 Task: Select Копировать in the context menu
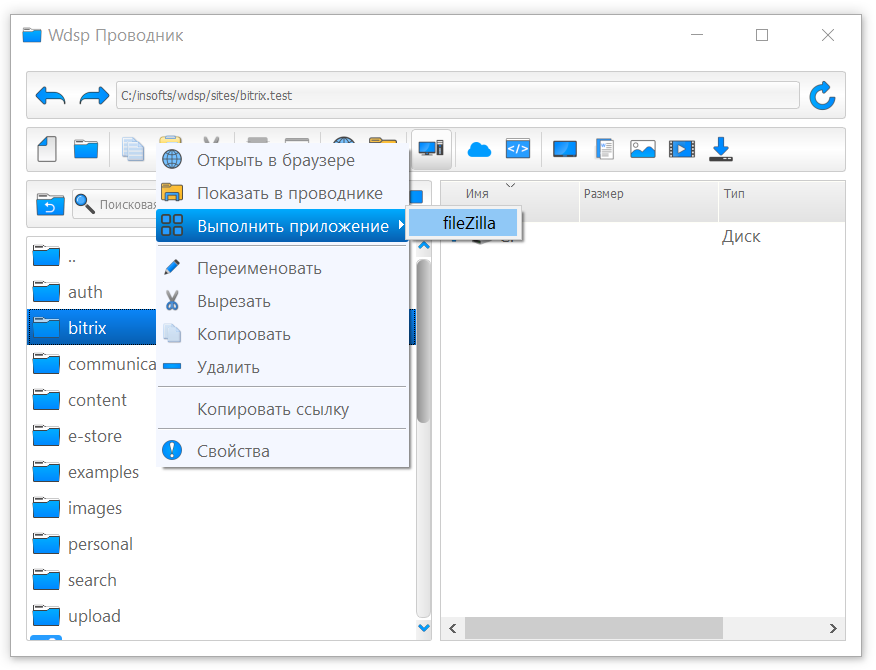tap(282, 334)
